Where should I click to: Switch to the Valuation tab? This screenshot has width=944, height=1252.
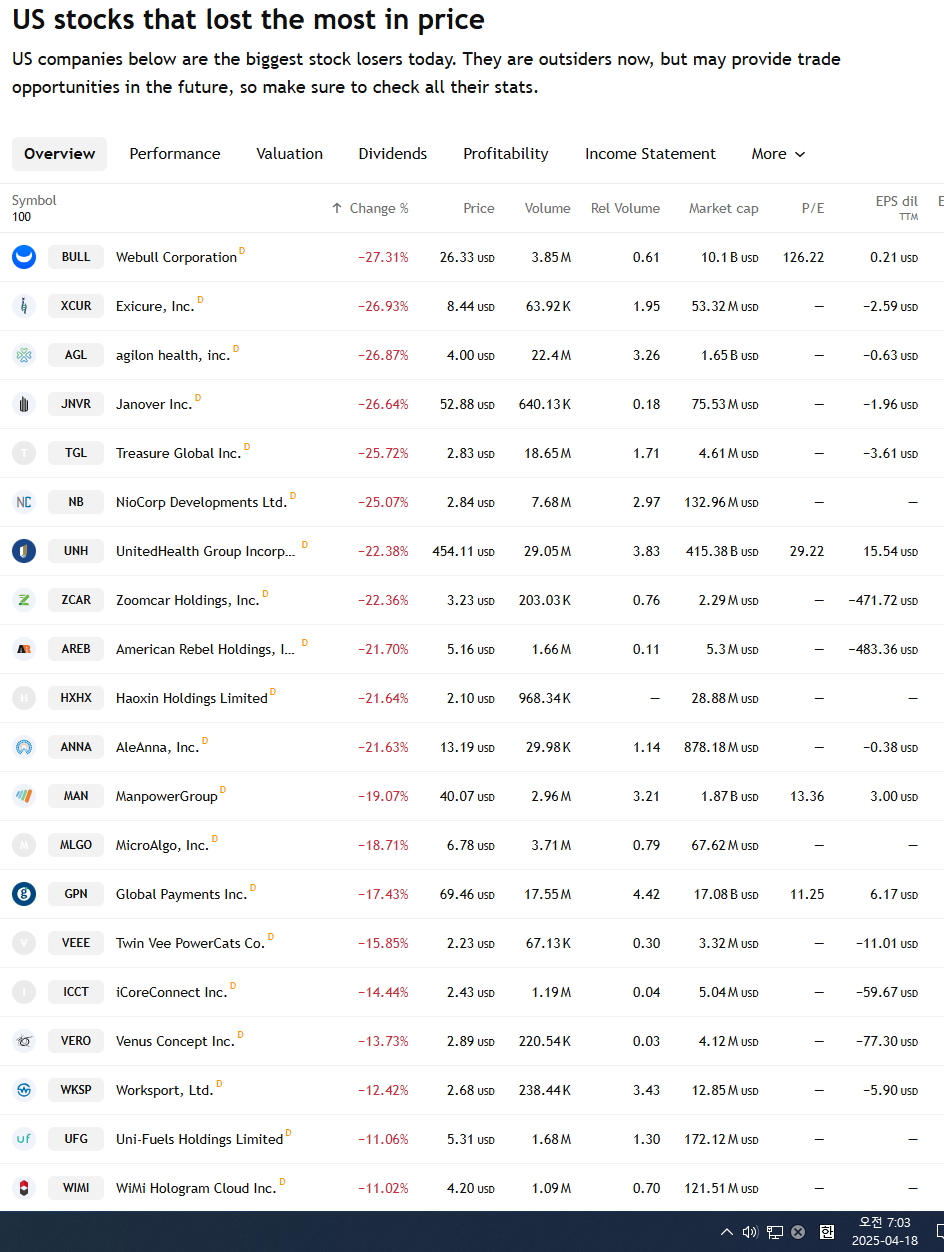coord(289,154)
